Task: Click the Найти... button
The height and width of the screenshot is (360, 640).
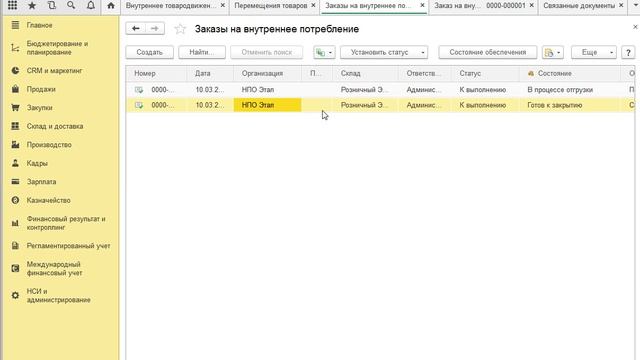Action: point(202,52)
